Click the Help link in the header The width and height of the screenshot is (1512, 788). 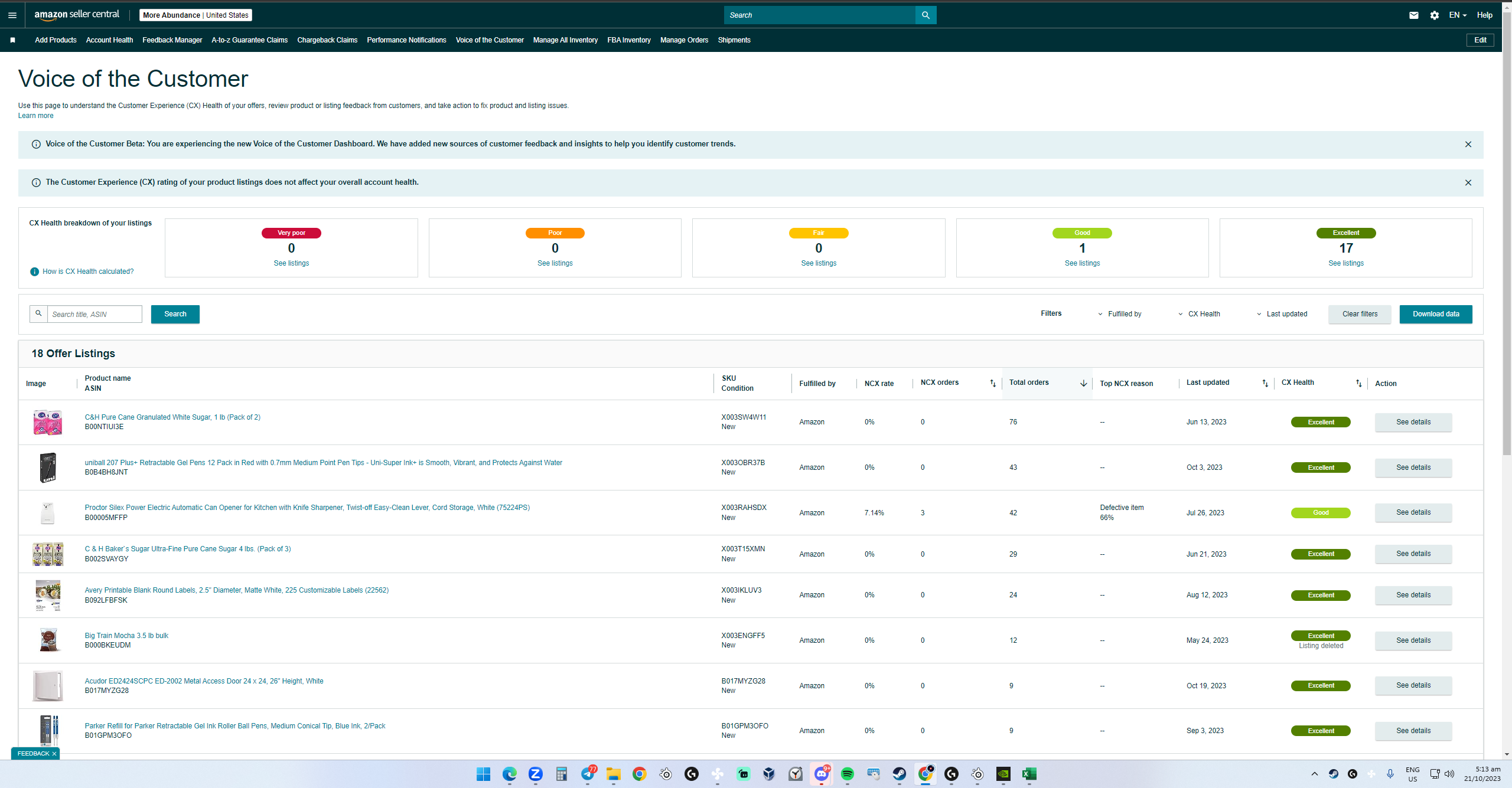tap(1485, 15)
